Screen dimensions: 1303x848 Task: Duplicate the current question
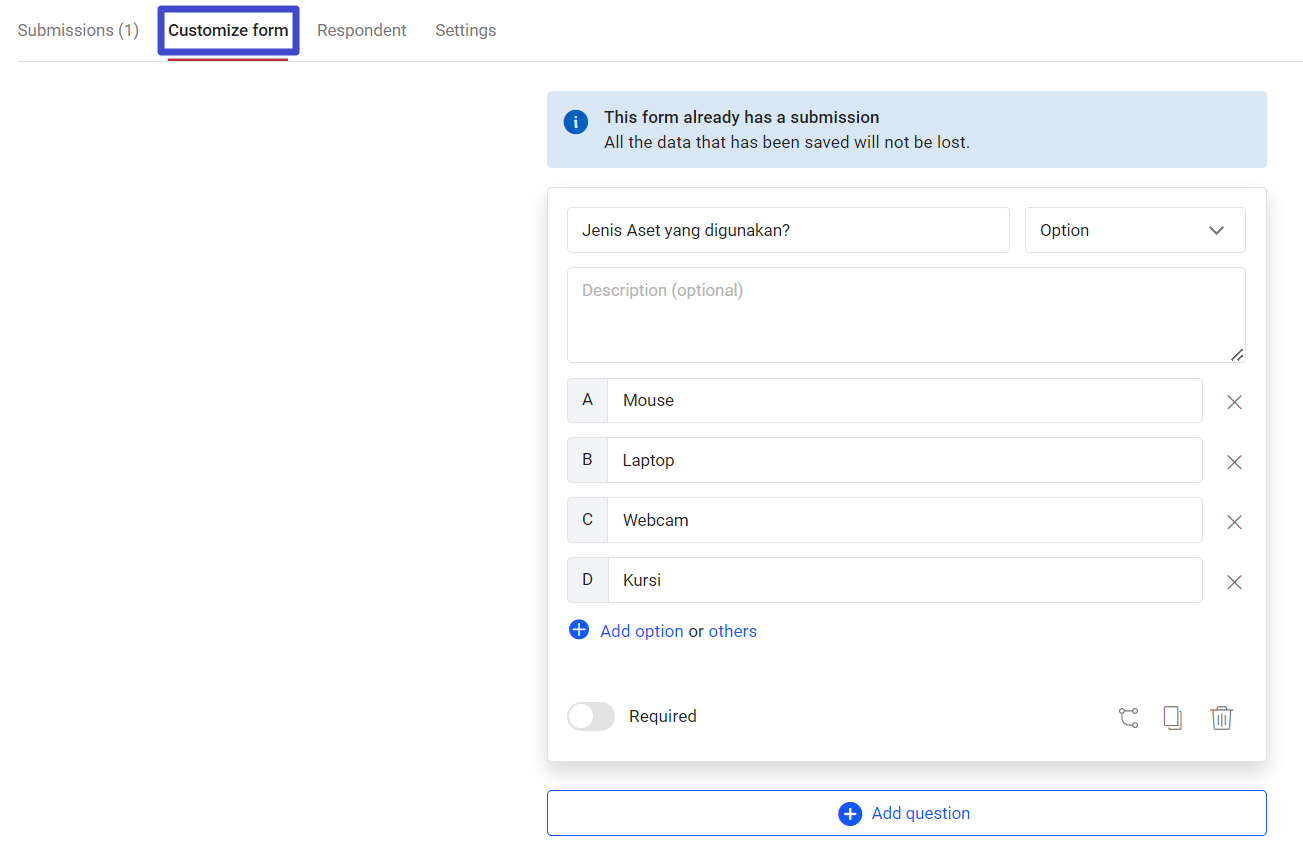pyautogui.click(x=1172, y=717)
